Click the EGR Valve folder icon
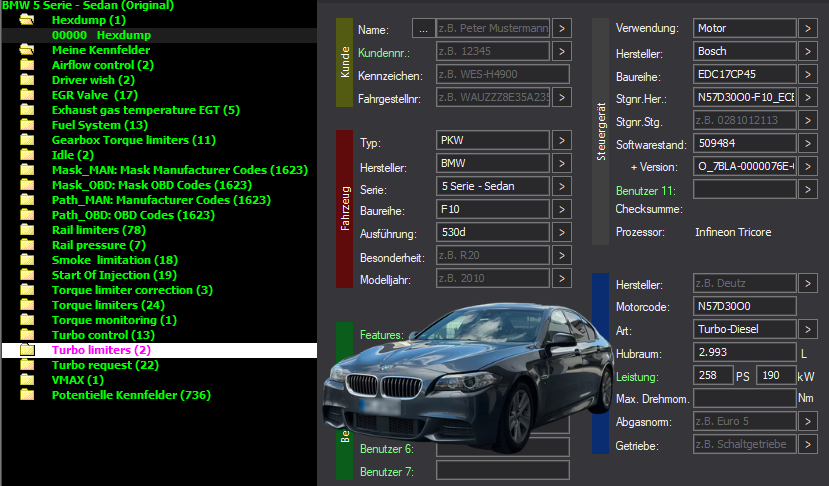This screenshot has width=829, height=486. coord(27,95)
